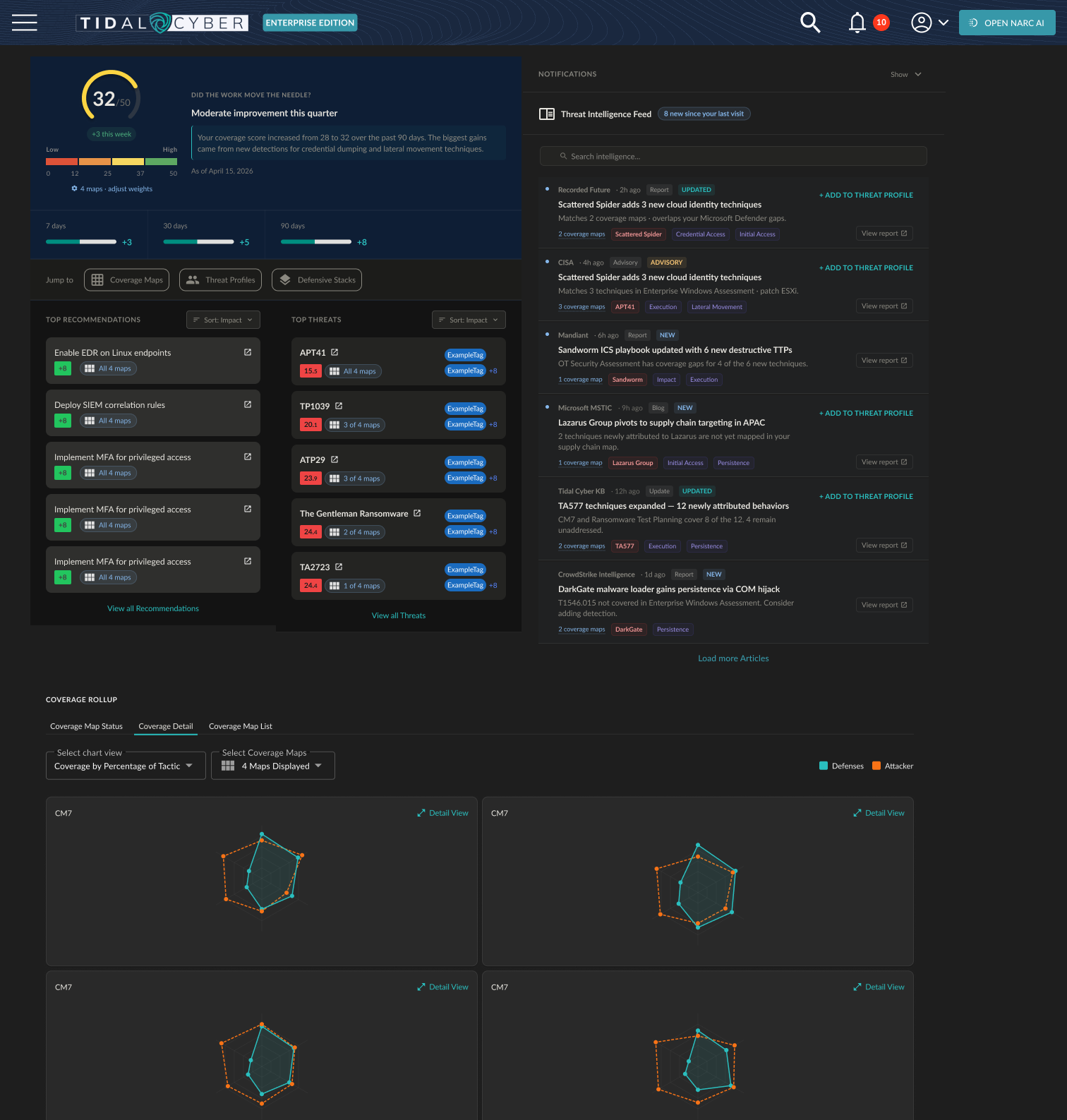Click the search magnifier icon in header
The height and width of the screenshot is (1120, 1067).
click(x=810, y=23)
